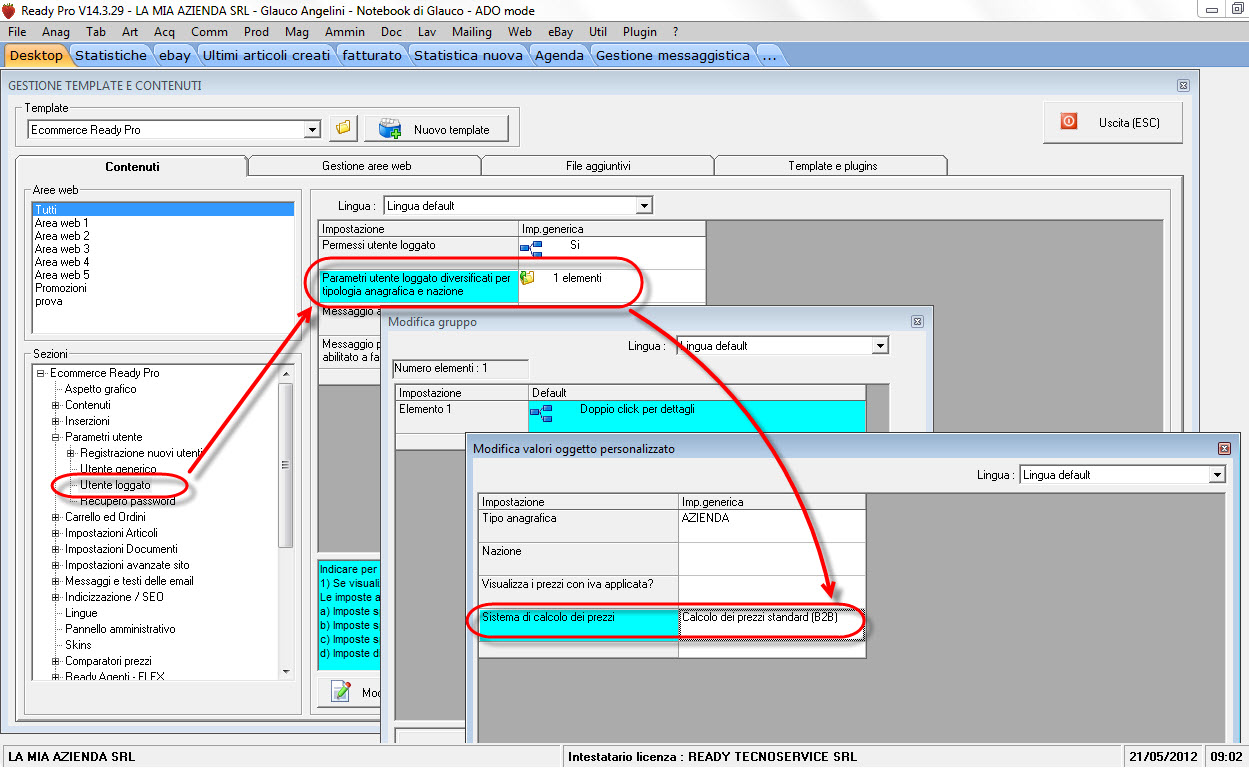Screen dimensions: 1249x773
Task: Click the Uscita (ESC) exit button
Action: pos(1113,122)
